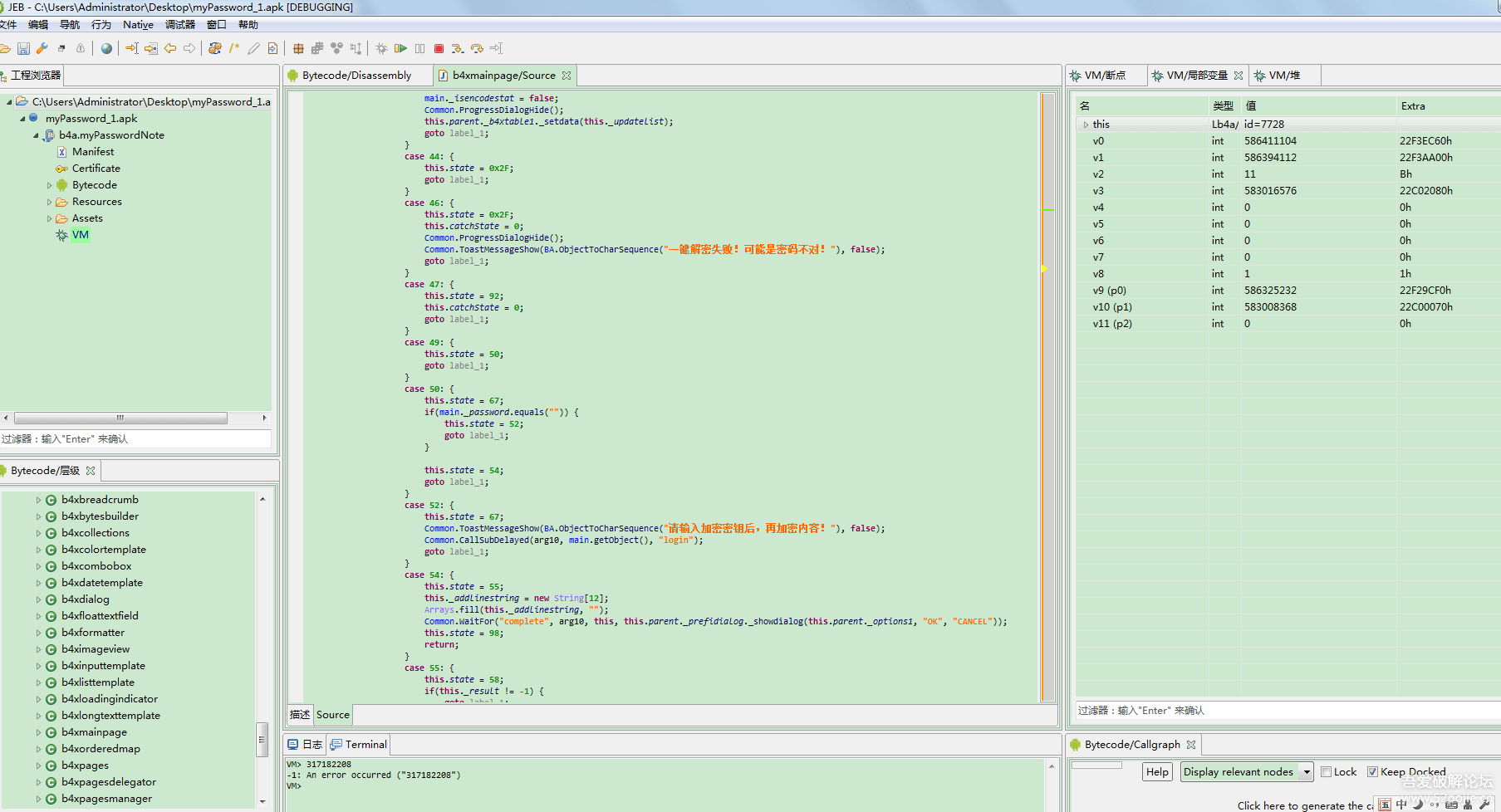Click the Help button in Callgraph panel
Viewport: 1501px width, 812px height.
(1157, 772)
